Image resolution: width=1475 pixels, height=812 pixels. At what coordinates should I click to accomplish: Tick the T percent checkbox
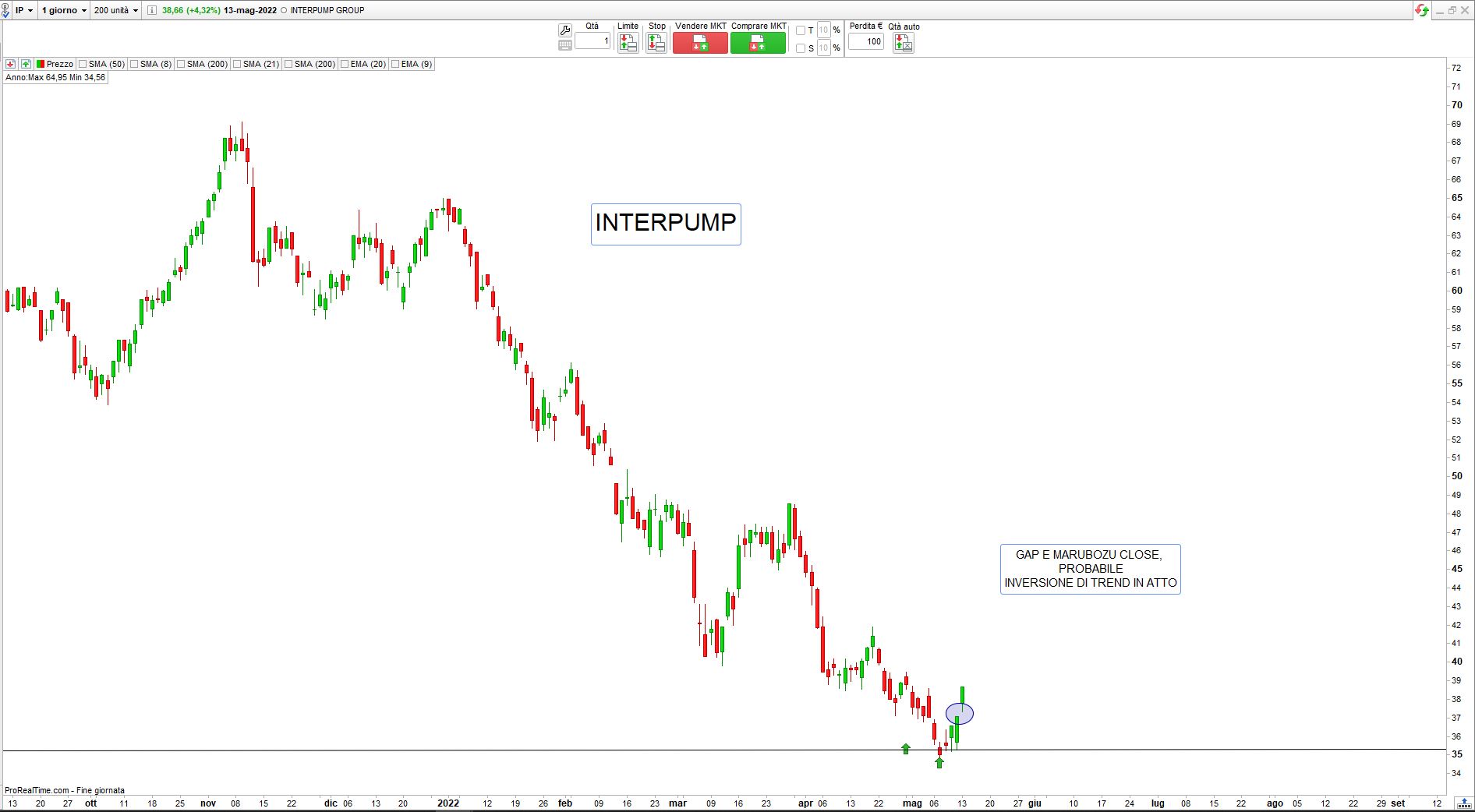[801, 30]
